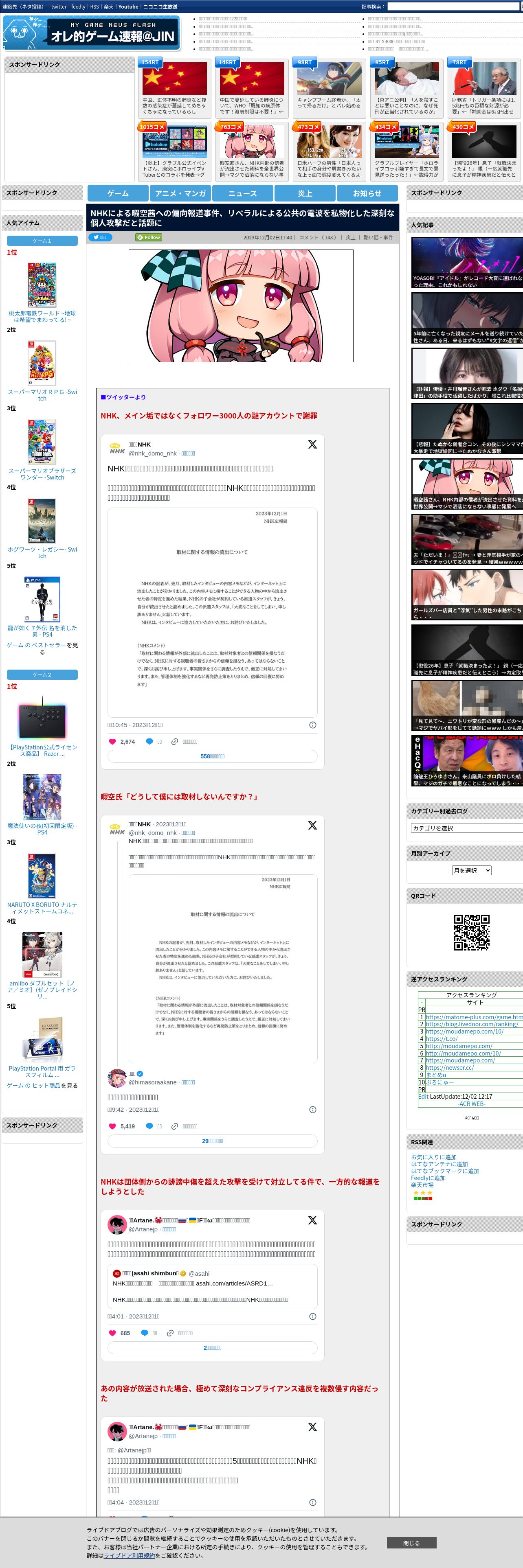Viewport: 523px width, 1568px height.
Task: Click the three gold stars in RSS section
Action: coord(423,1192)
